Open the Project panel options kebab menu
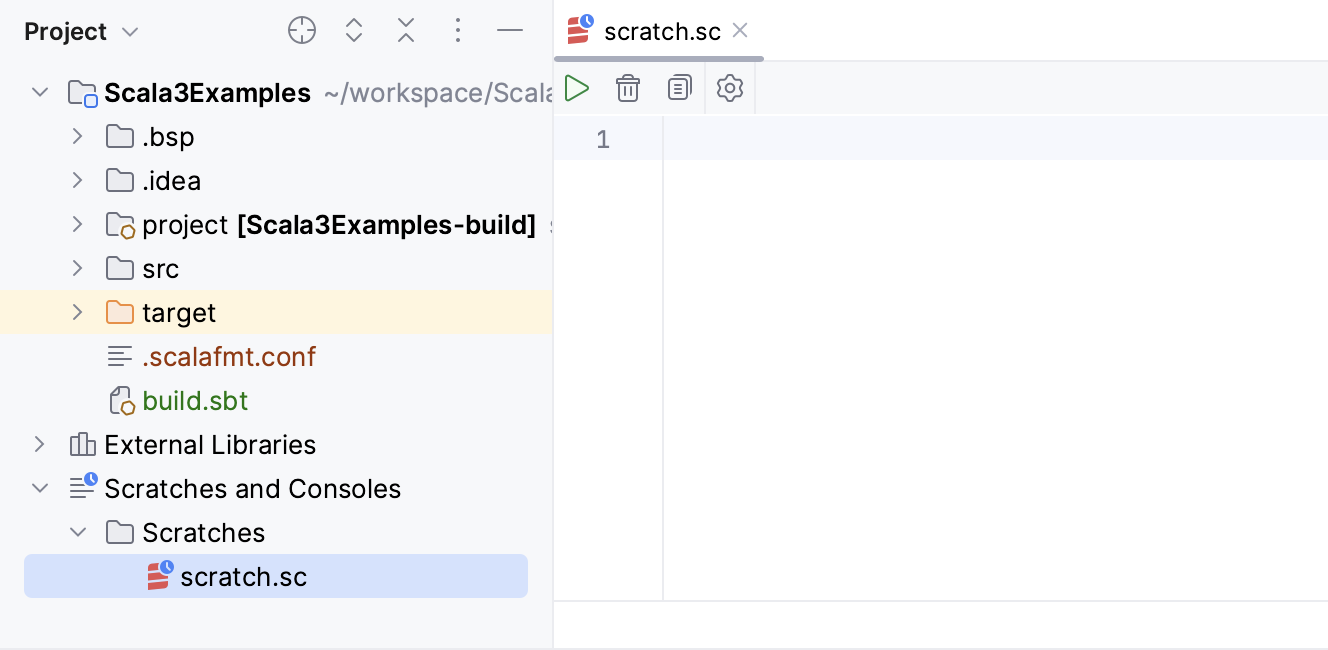This screenshot has width=1328, height=650. [458, 30]
